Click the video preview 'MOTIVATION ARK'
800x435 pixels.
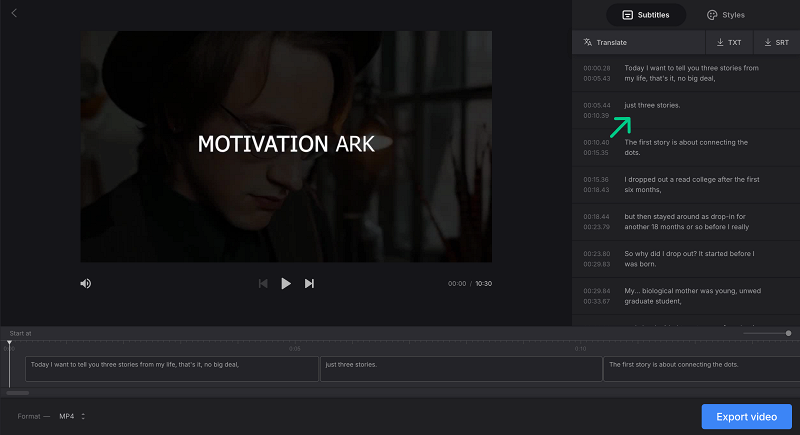286,146
